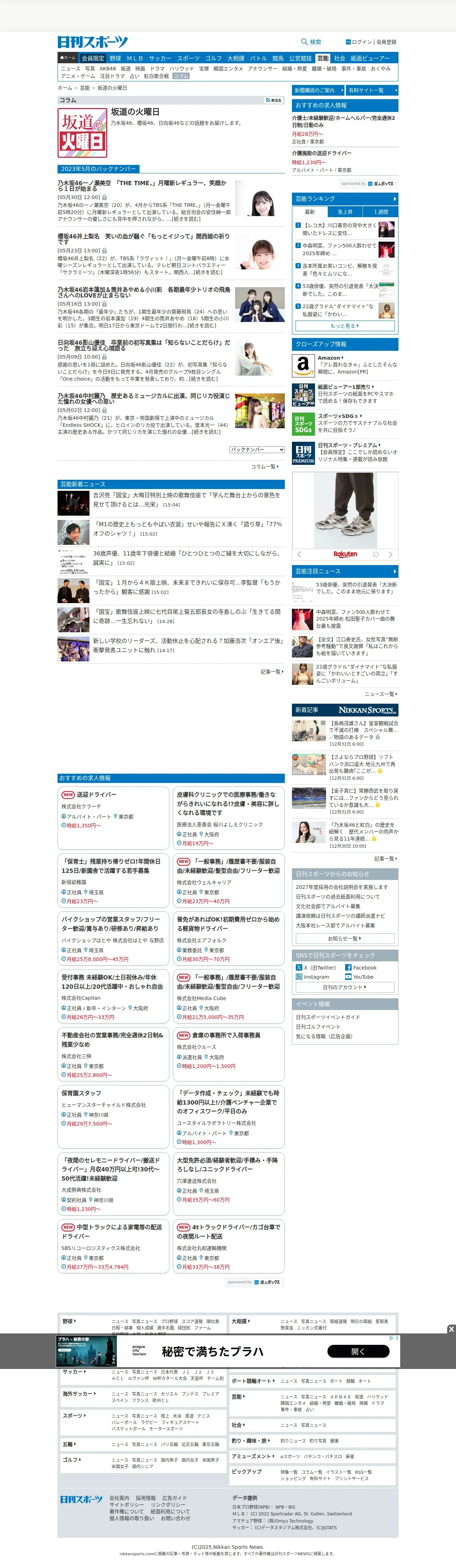This screenshot has width=456, height=1568.
Task: Open 日刊のアカウント button
Action: [345, 987]
